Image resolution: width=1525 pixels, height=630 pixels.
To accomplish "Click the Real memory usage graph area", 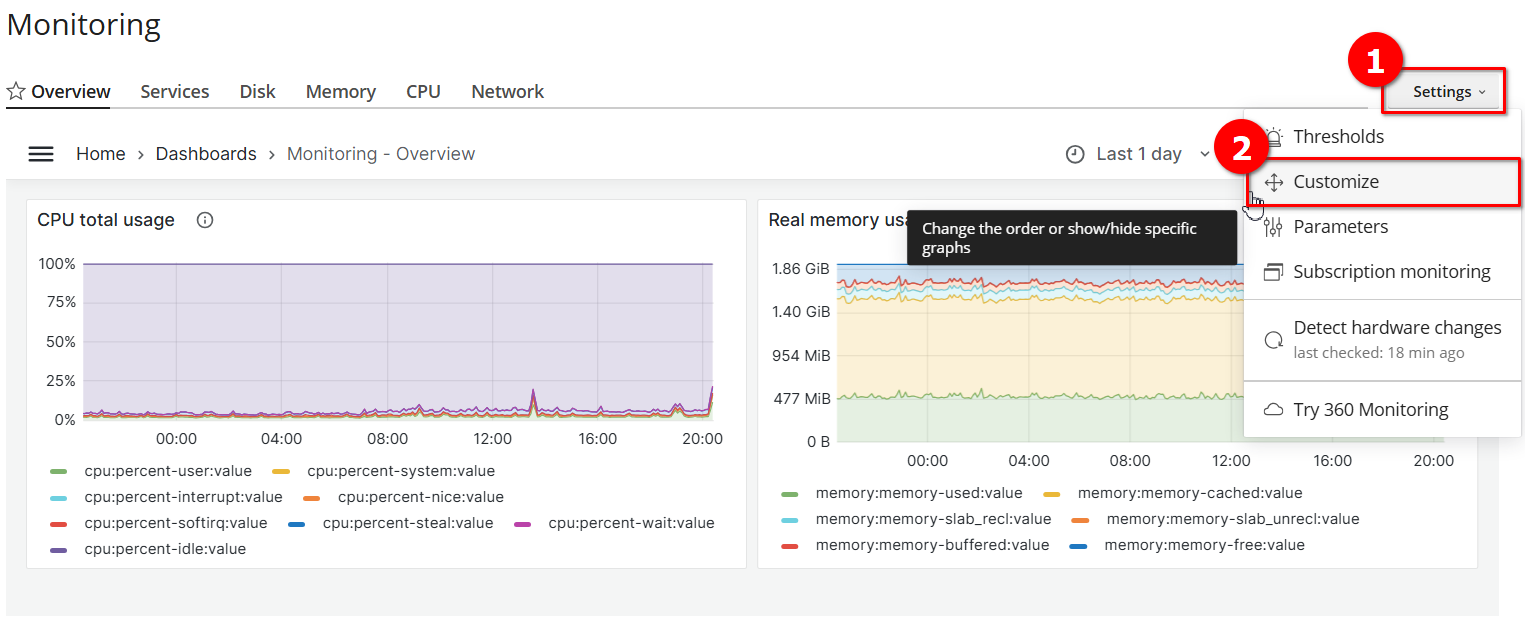I will 1038,354.
